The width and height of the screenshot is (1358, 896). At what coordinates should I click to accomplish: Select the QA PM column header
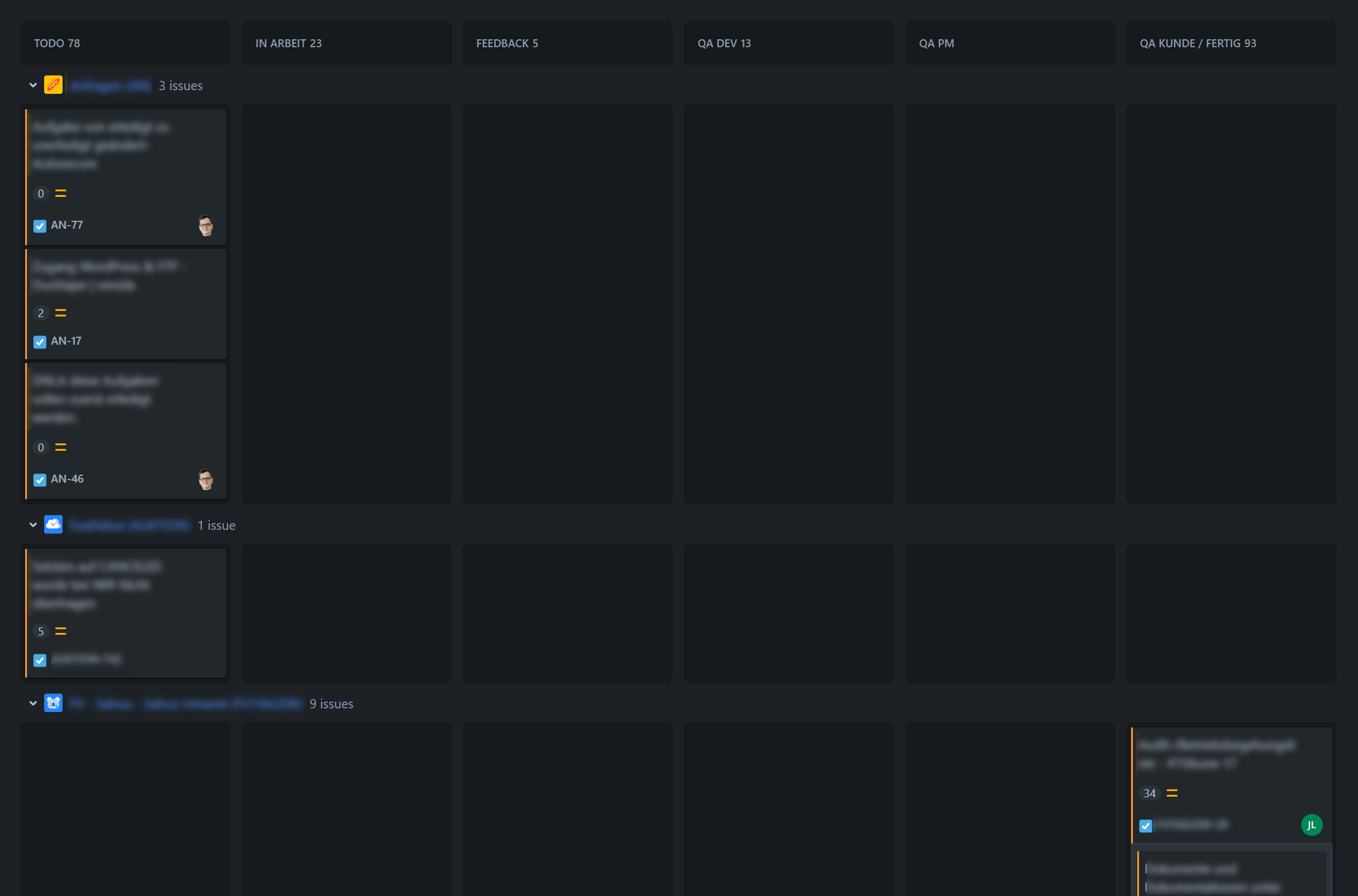(x=1010, y=43)
